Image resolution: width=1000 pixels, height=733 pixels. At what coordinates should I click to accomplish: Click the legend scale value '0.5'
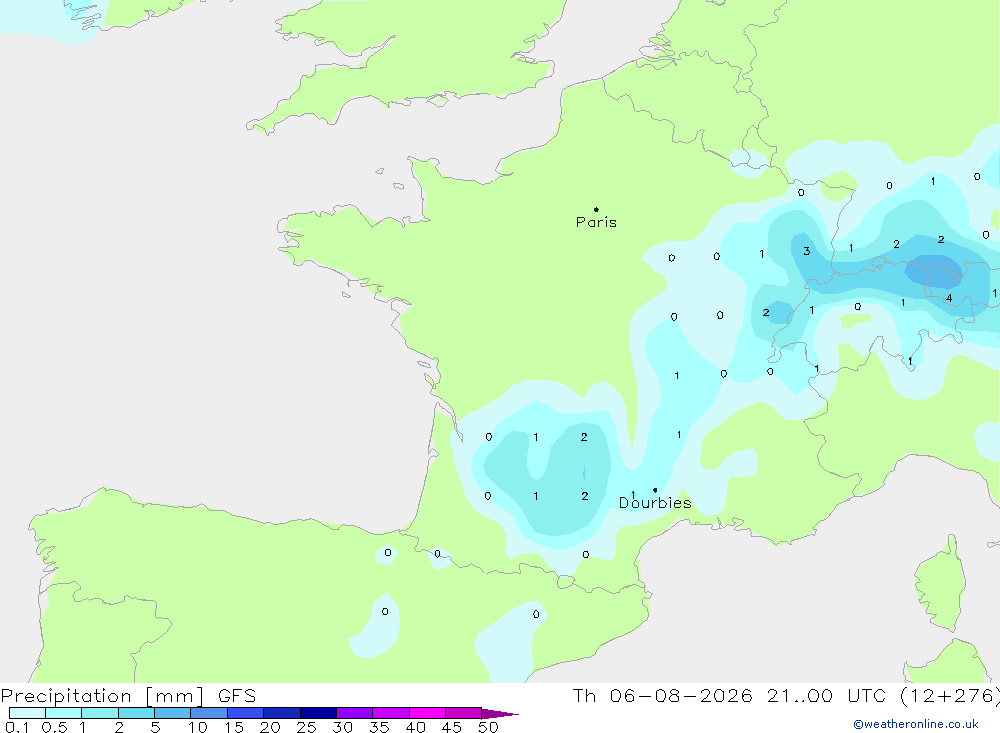[54, 727]
